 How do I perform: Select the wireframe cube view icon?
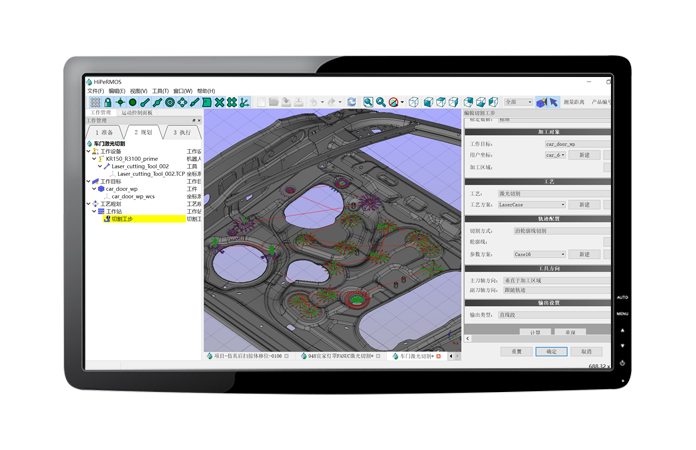tap(414, 103)
